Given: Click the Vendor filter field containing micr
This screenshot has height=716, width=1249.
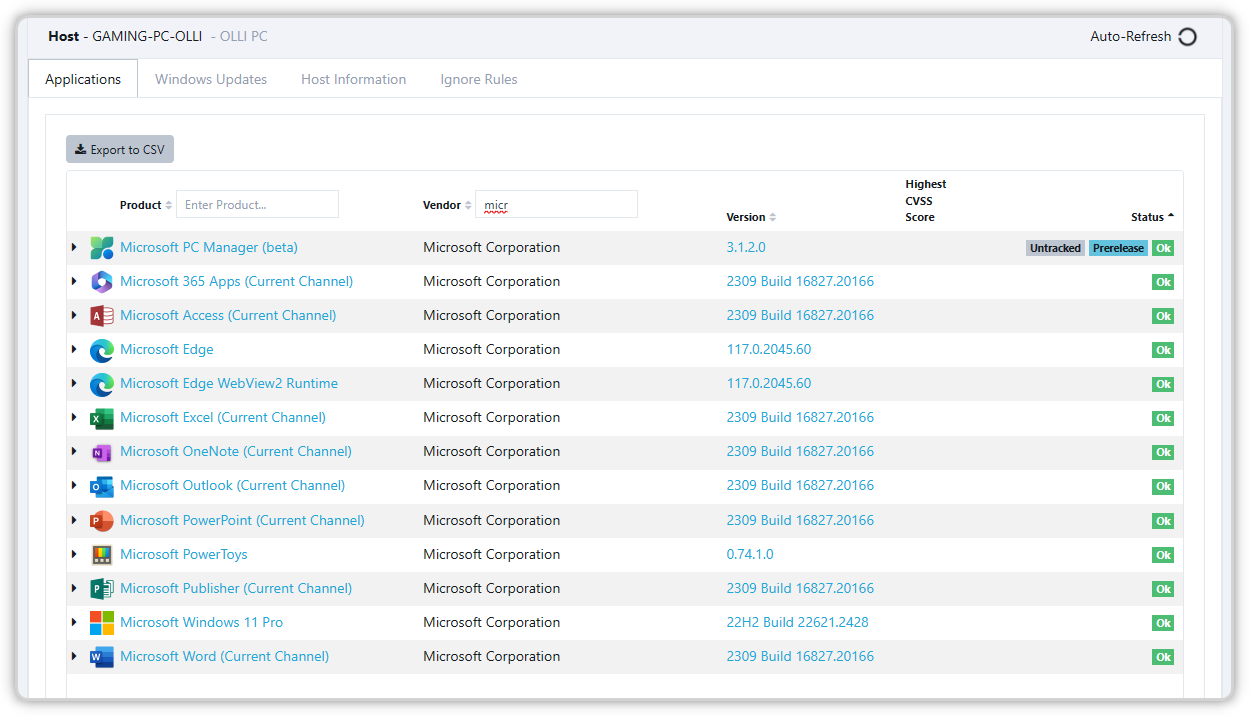Looking at the screenshot, I should (x=556, y=204).
